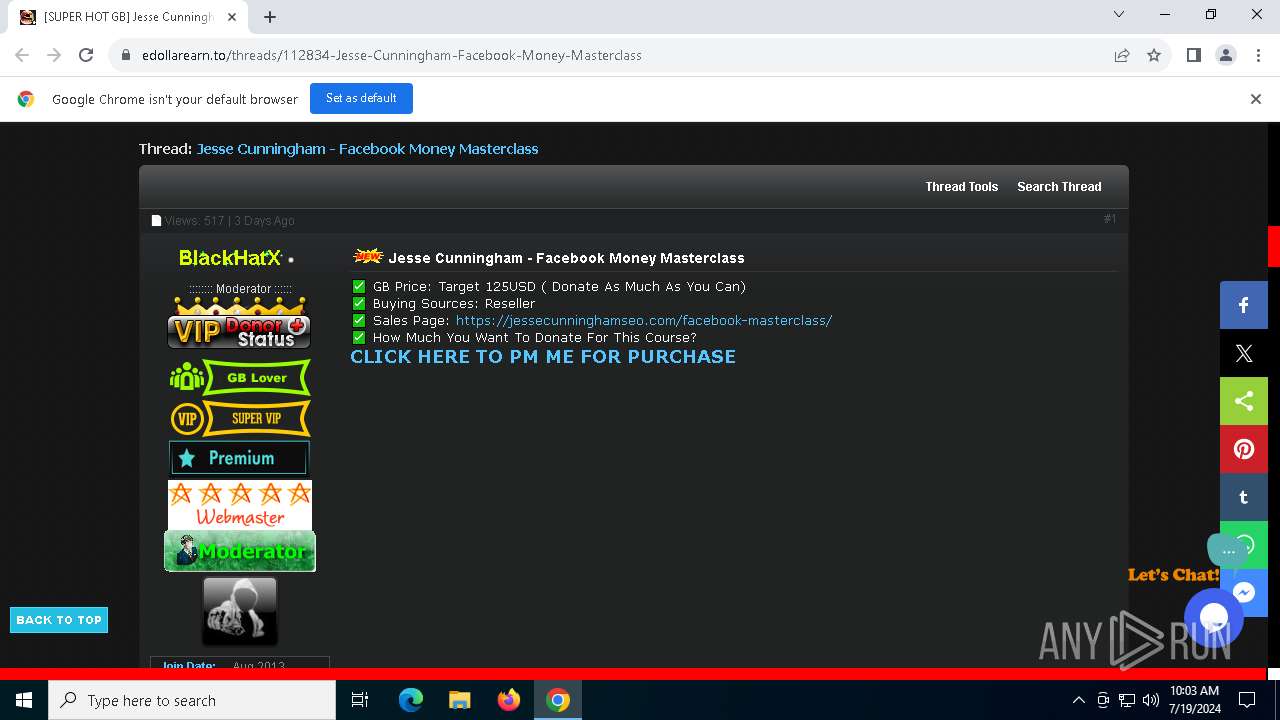Launch Firefox from the taskbar

coord(509,700)
